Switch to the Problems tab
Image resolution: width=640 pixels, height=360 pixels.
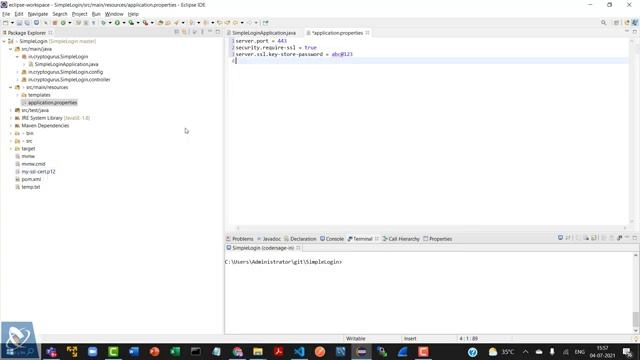[240, 239]
